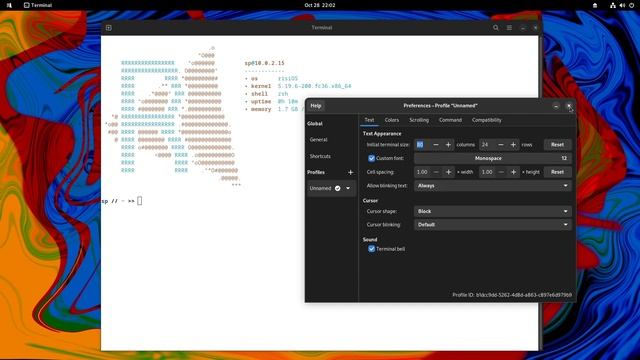Open the hamburger menu in Terminal header
Viewport: 640px width, 360px height.
click(x=509, y=28)
